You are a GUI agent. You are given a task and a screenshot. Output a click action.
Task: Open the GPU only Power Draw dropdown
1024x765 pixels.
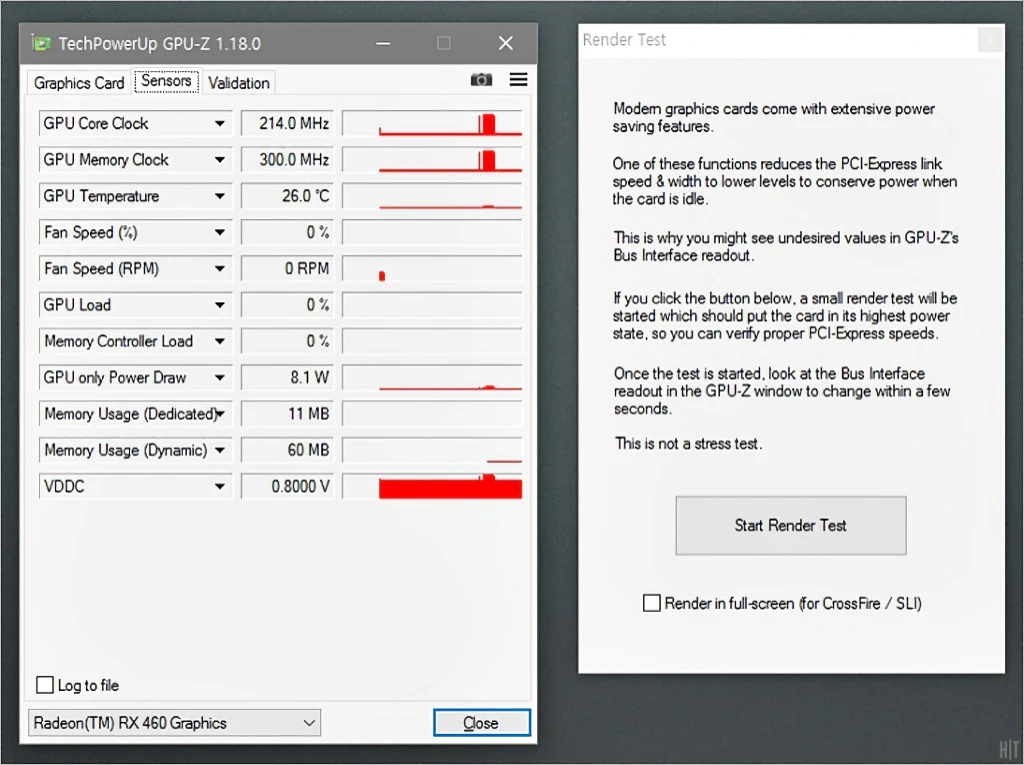point(220,378)
